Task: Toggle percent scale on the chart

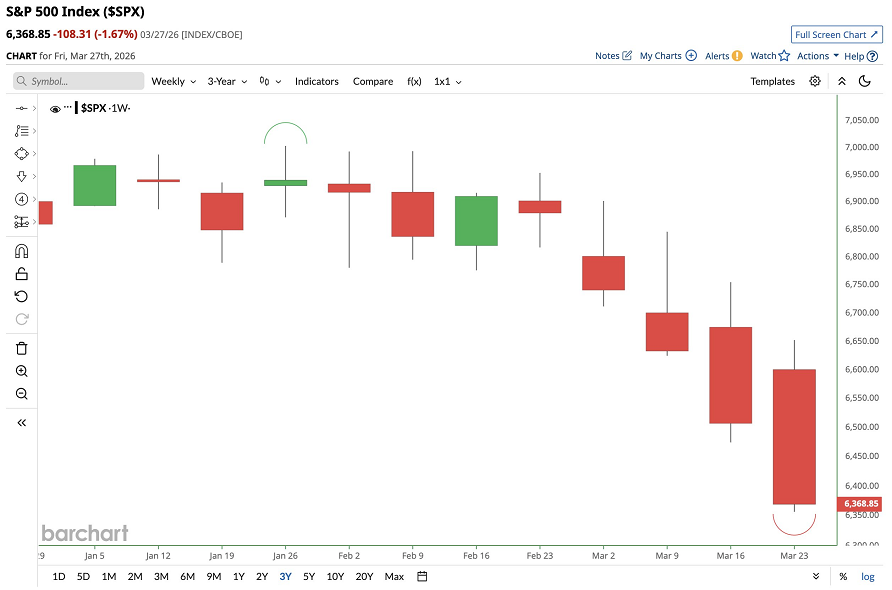Action: pos(843,577)
